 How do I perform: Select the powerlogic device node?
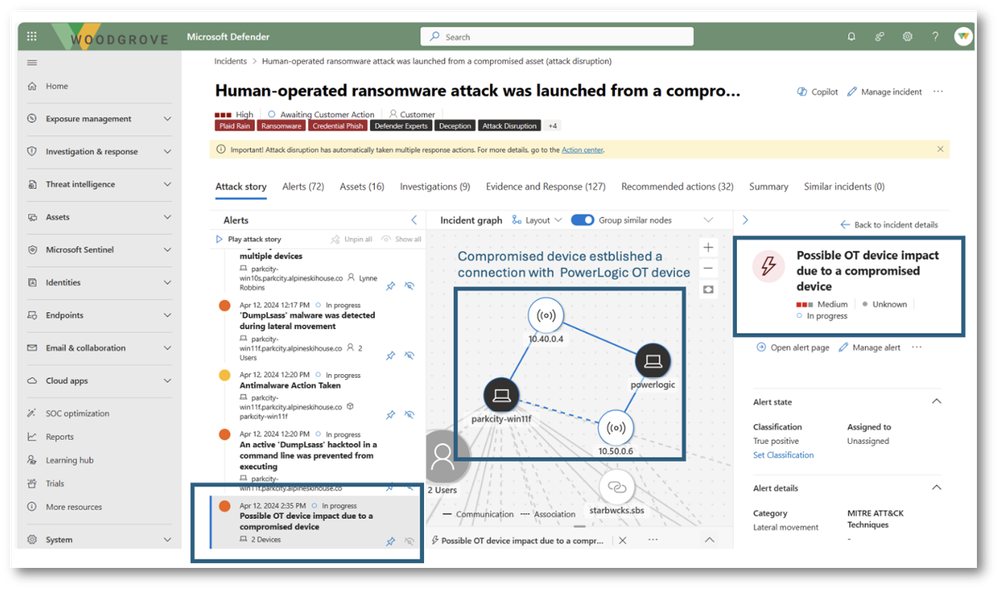[652, 361]
